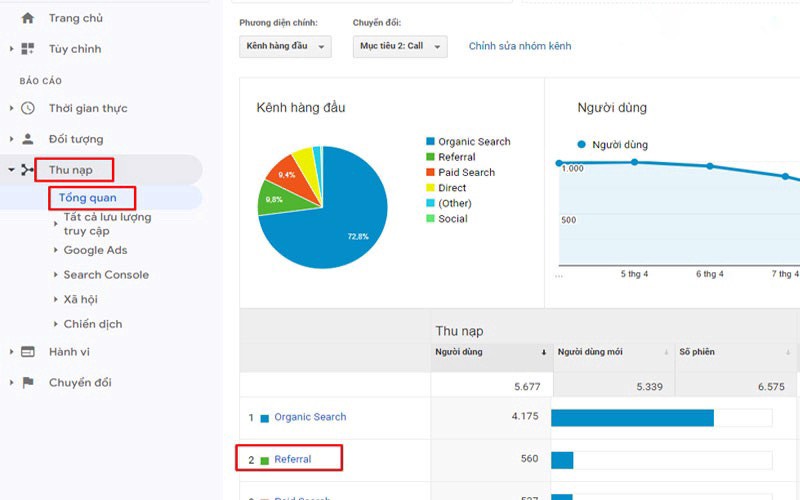Click the Referral users value 560

coord(530,459)
